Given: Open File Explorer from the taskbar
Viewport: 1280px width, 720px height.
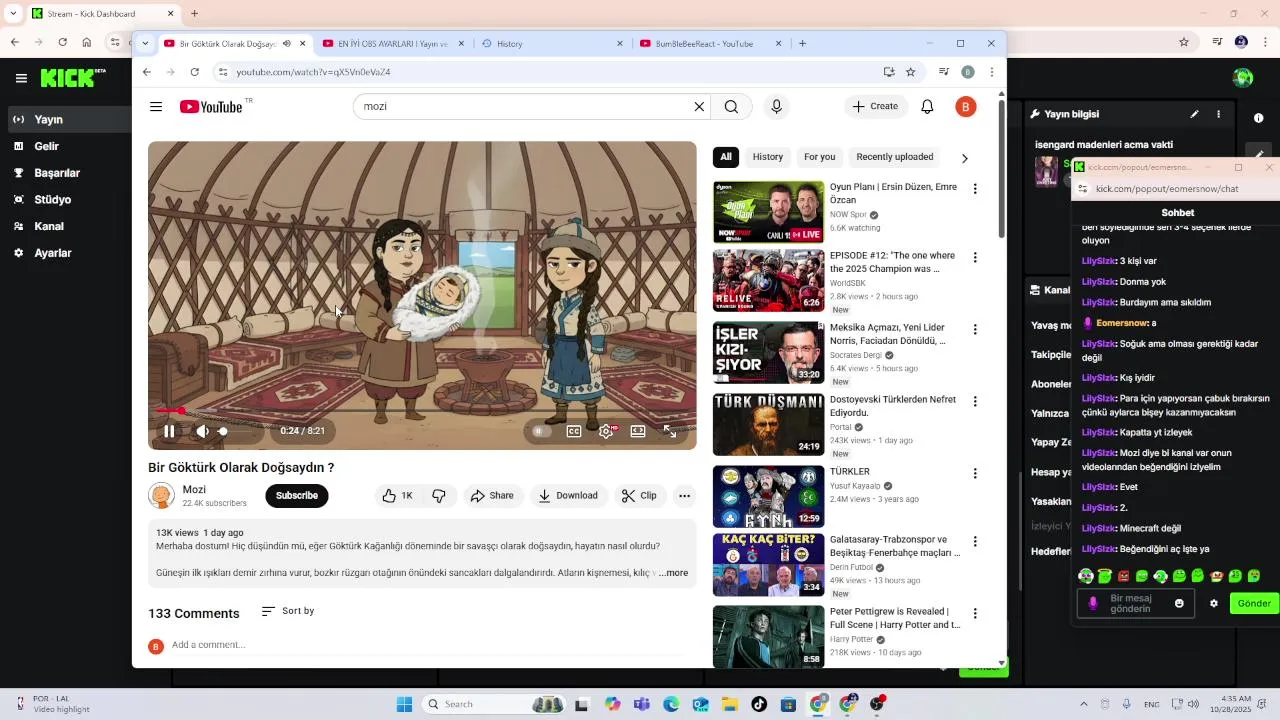Looking at the screenshot, I should click(x=730, y=704).
